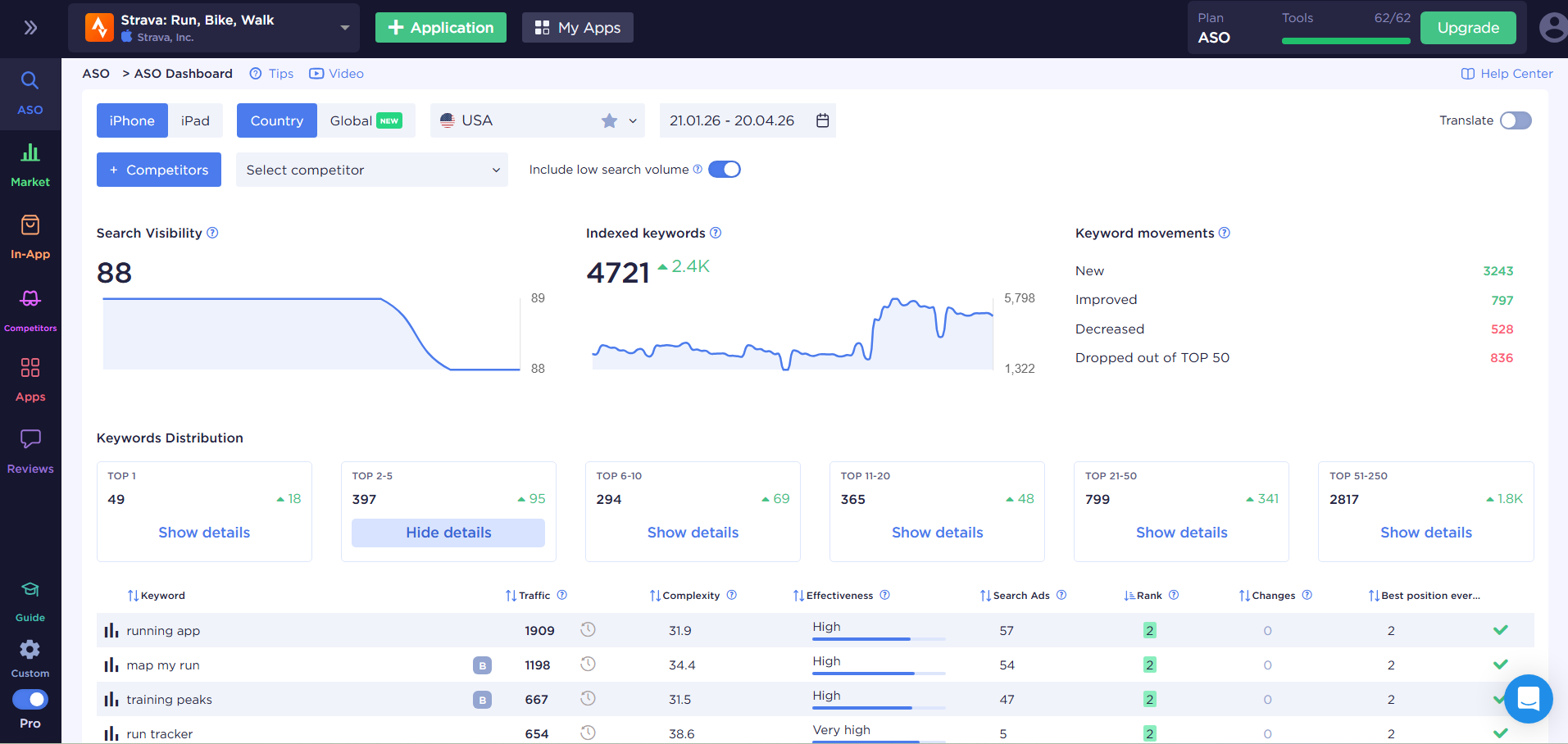Open the live chat bubble
This screenshot has height=744, width=1568.
(x=1528, y=699)
